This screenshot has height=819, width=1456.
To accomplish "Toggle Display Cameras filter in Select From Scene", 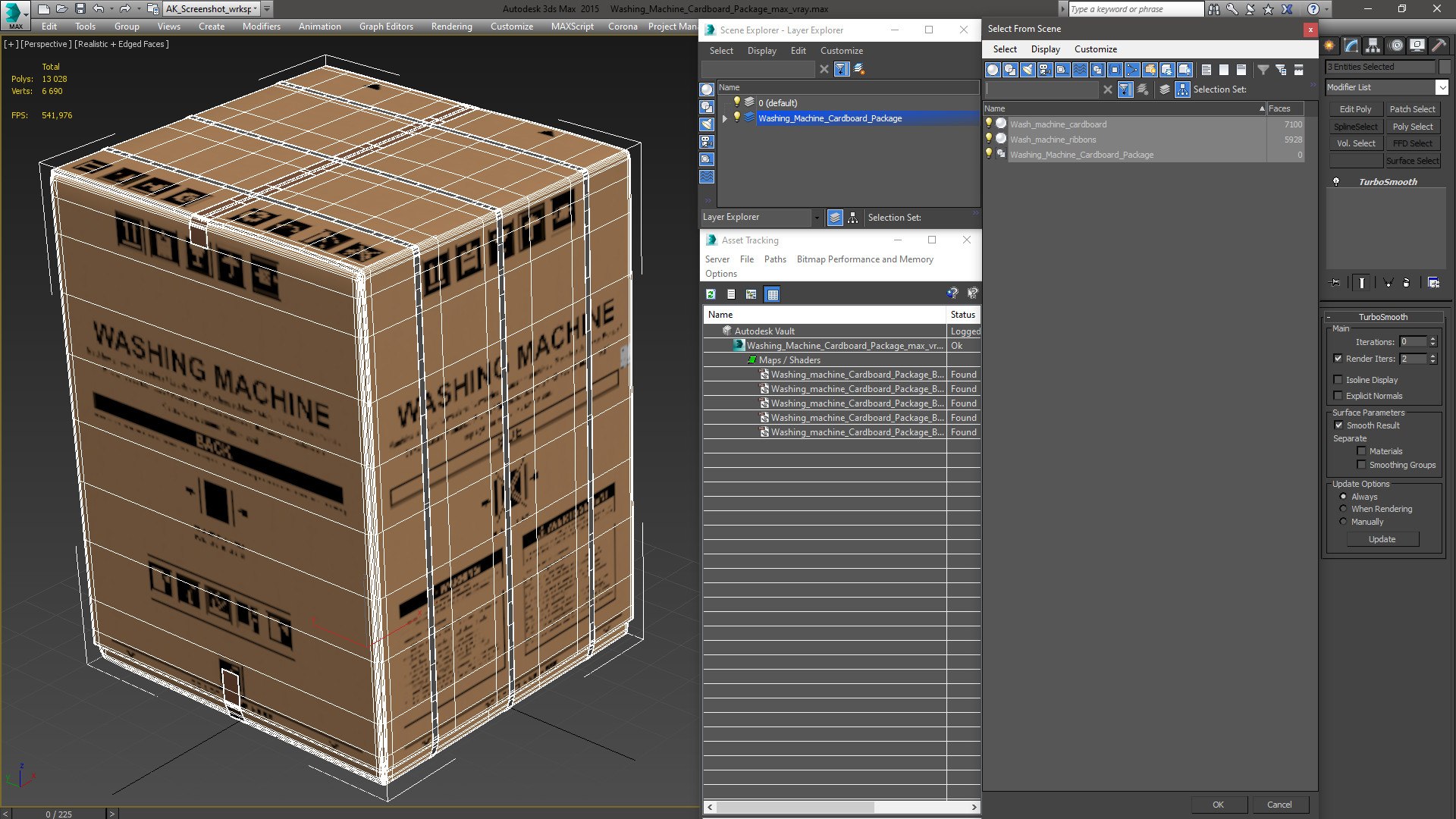I will (x=1045, y=70).
